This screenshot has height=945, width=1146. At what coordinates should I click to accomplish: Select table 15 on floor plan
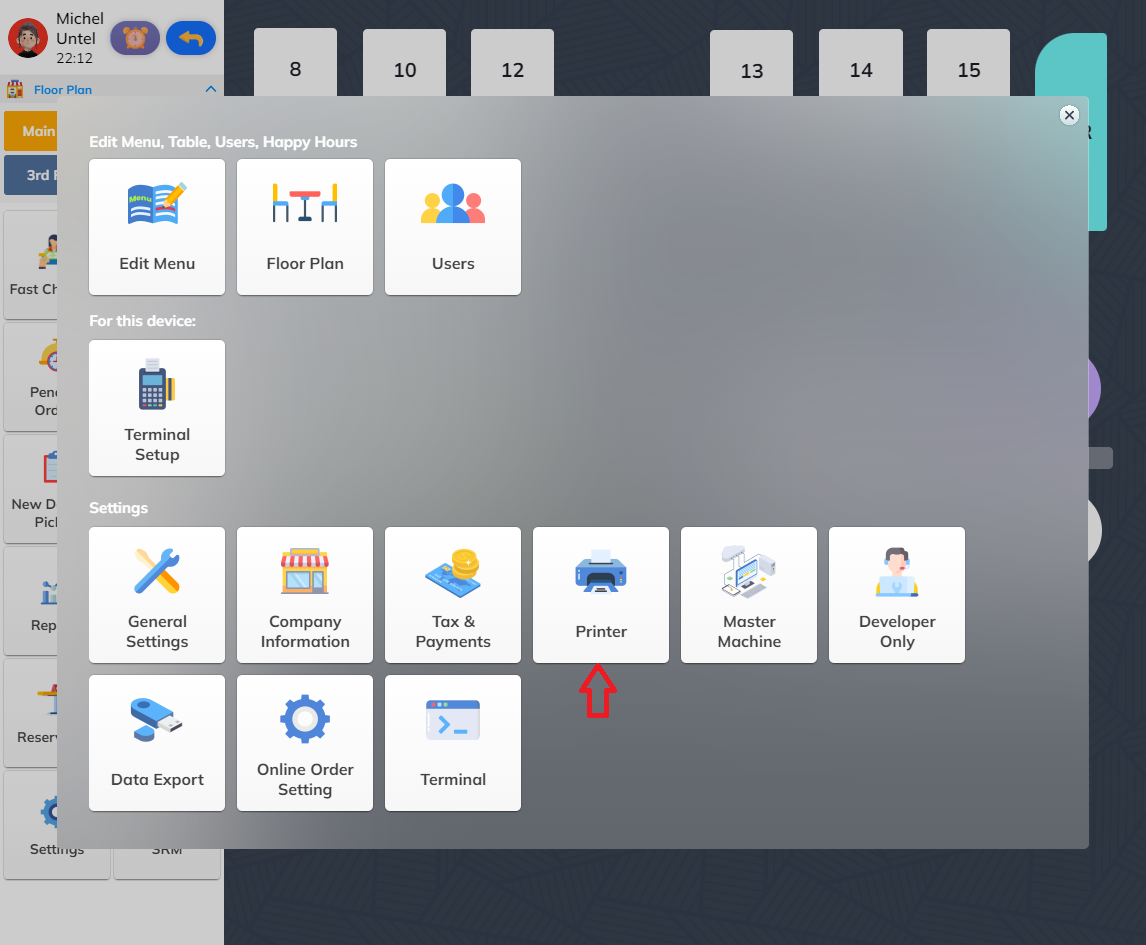tap(968, 63)
